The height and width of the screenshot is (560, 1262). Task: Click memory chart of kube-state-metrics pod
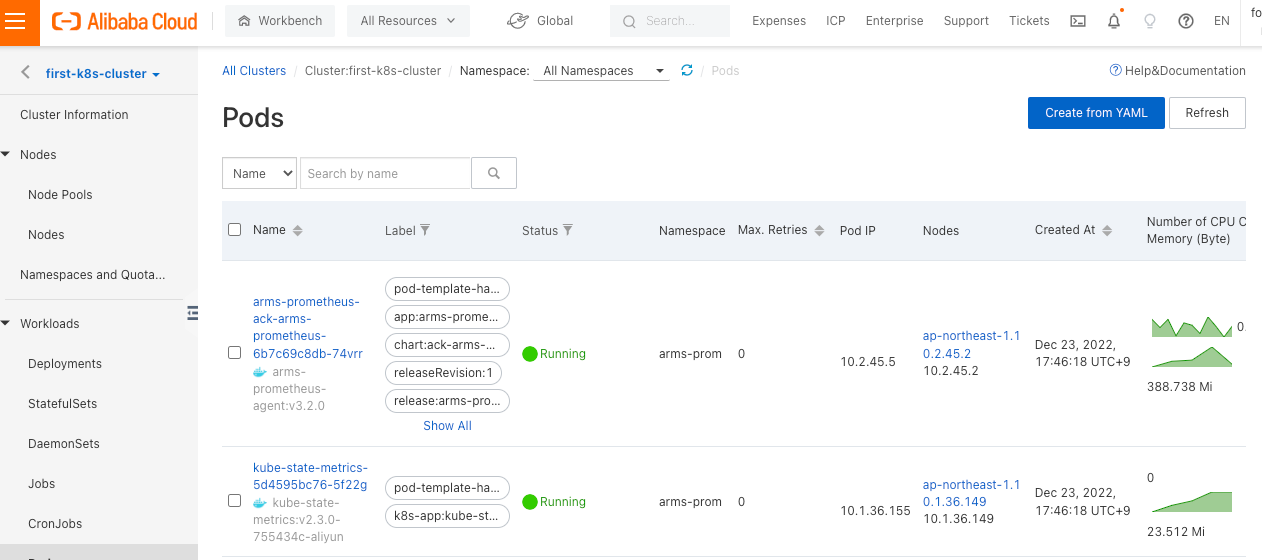click(x=1192, y=500)
